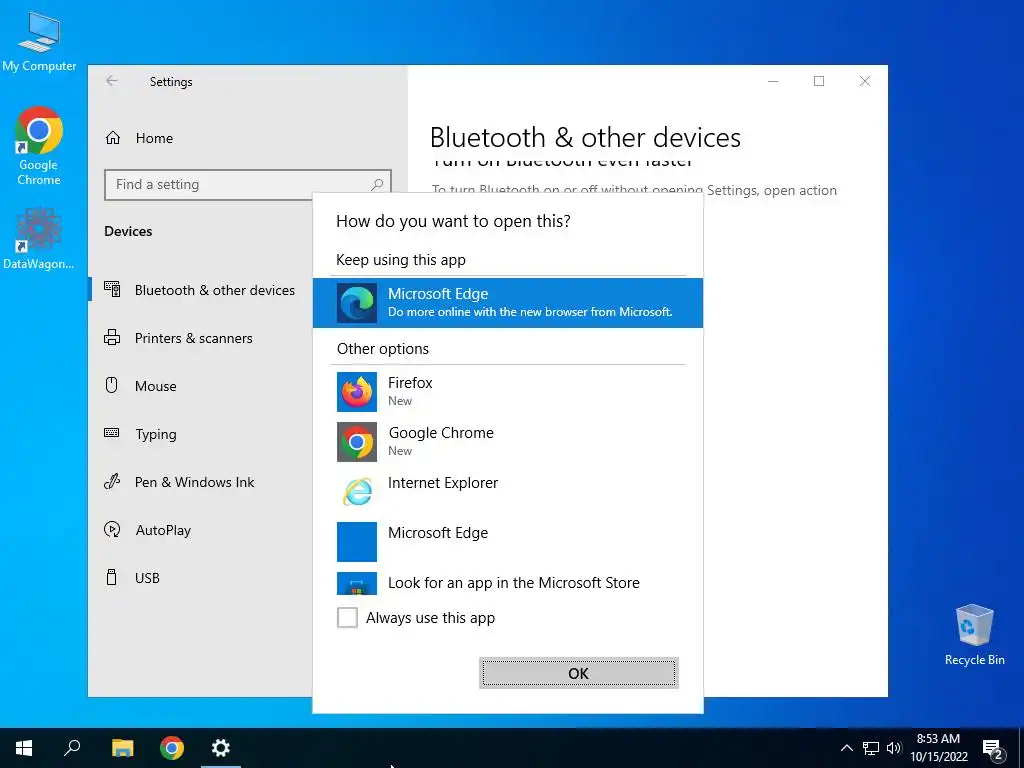Click the search magnifier in Find a setting
1024x768 pixels.
point(377,185)
